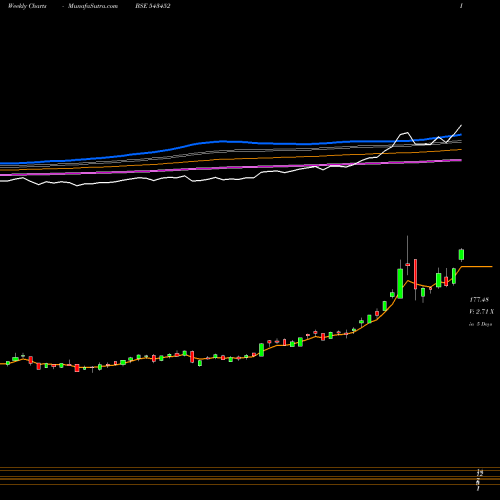This screenshot has width=500, height=500.
Task: Click the "MunafaSutra.com" label
Action: (93, 6)
